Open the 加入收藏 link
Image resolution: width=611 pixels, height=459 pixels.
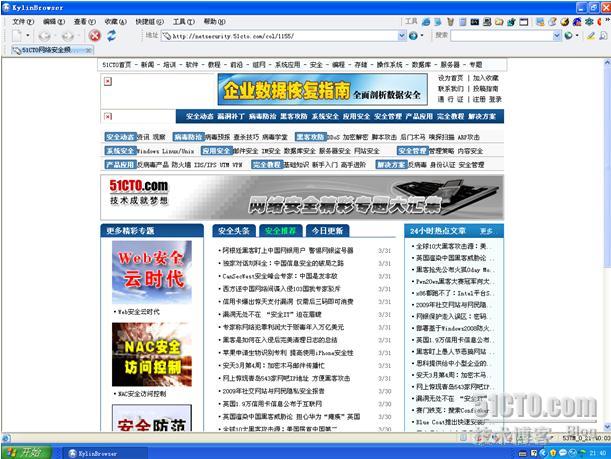point(486,78)
